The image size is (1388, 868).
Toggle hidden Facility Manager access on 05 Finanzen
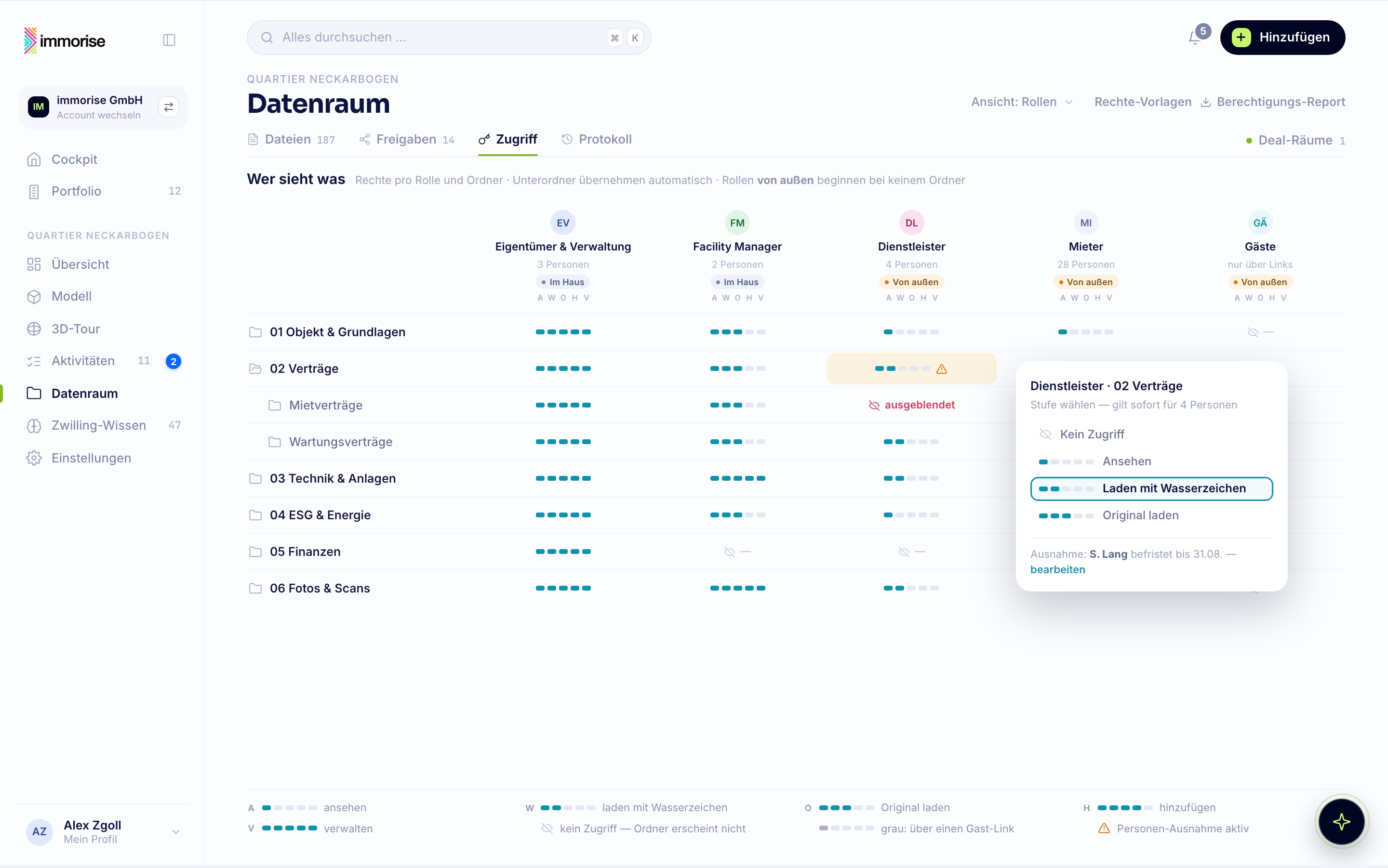coord(737,552)
